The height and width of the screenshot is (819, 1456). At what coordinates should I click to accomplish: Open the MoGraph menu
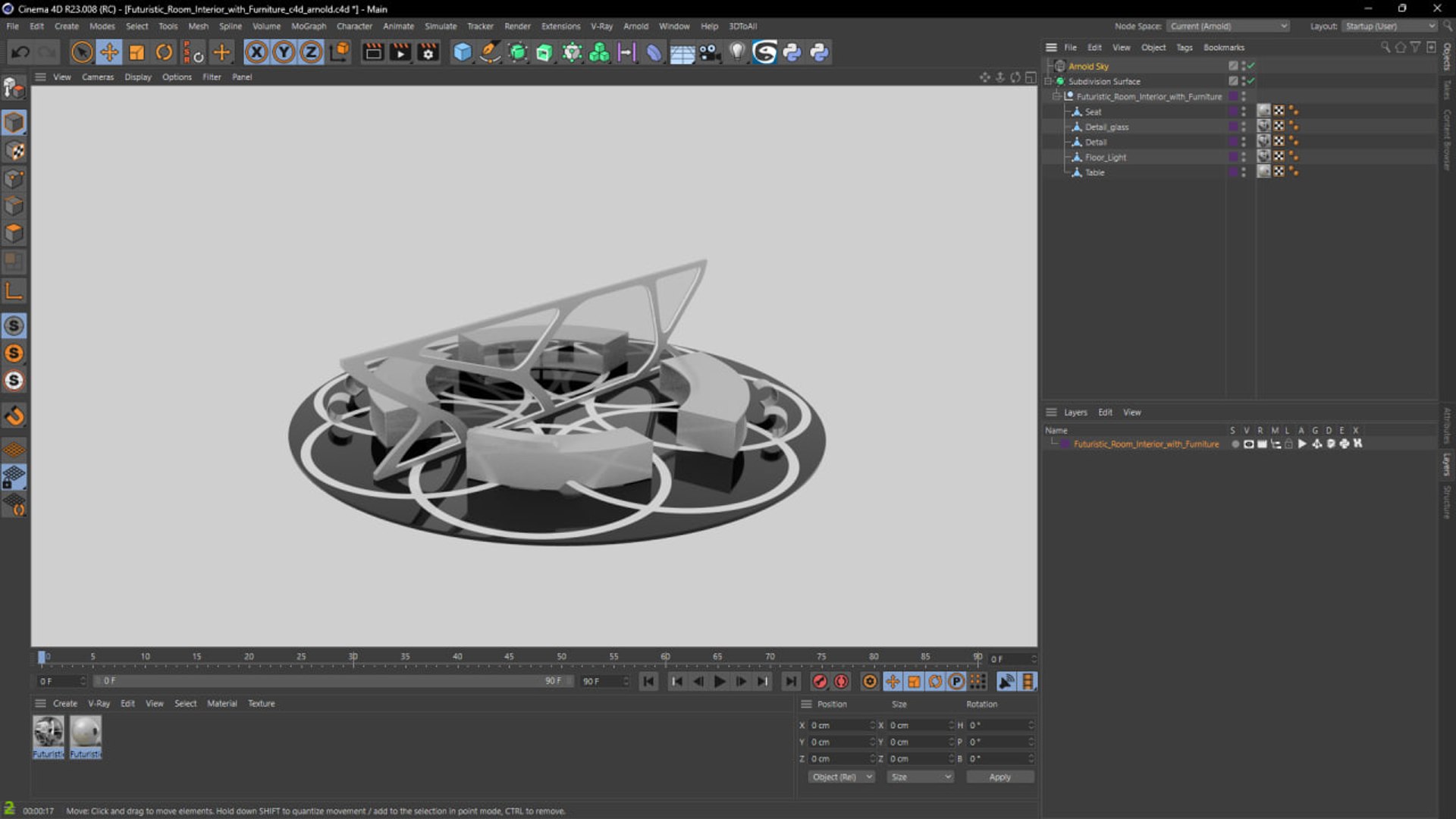[x=308, y=26]
